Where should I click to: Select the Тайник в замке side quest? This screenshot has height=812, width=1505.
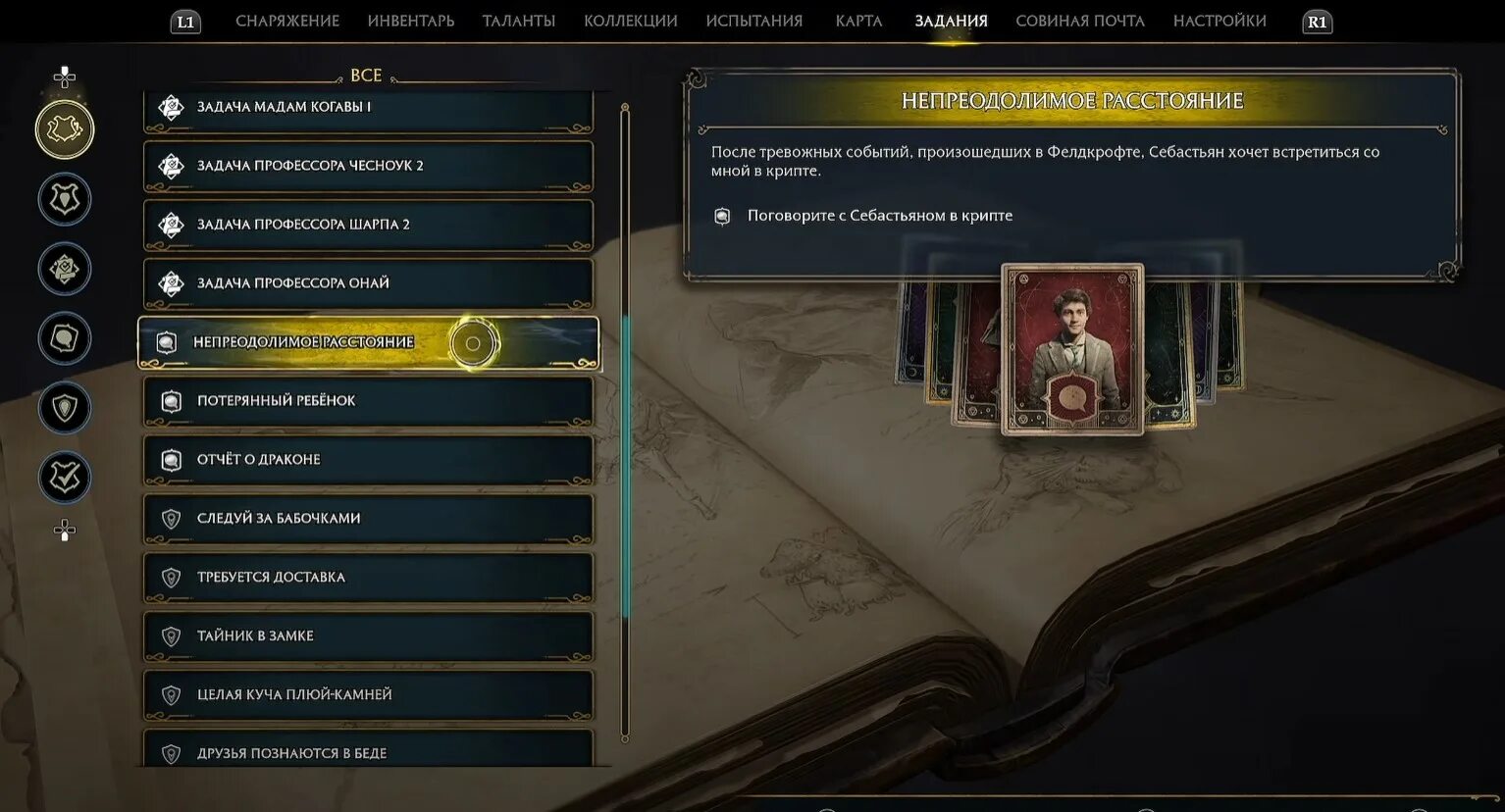pyautogui.click(x=369, y=636)
